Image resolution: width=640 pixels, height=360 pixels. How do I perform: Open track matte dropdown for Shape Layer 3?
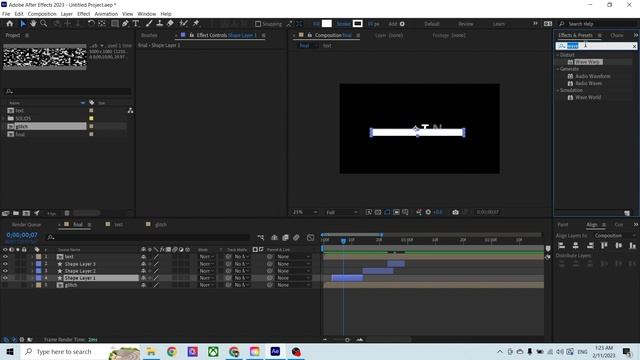coord(242,264)
